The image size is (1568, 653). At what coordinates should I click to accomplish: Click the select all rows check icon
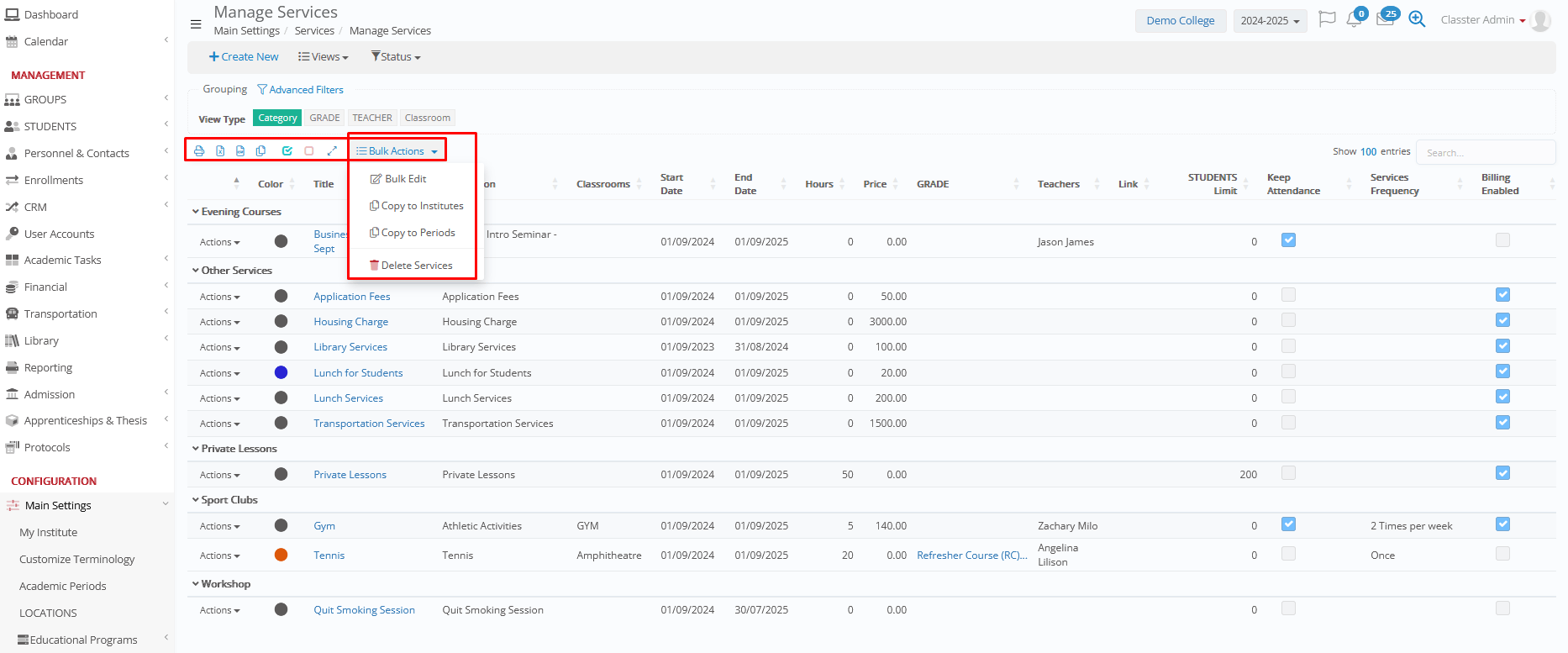pyautogui.click(x=287, y=151)
